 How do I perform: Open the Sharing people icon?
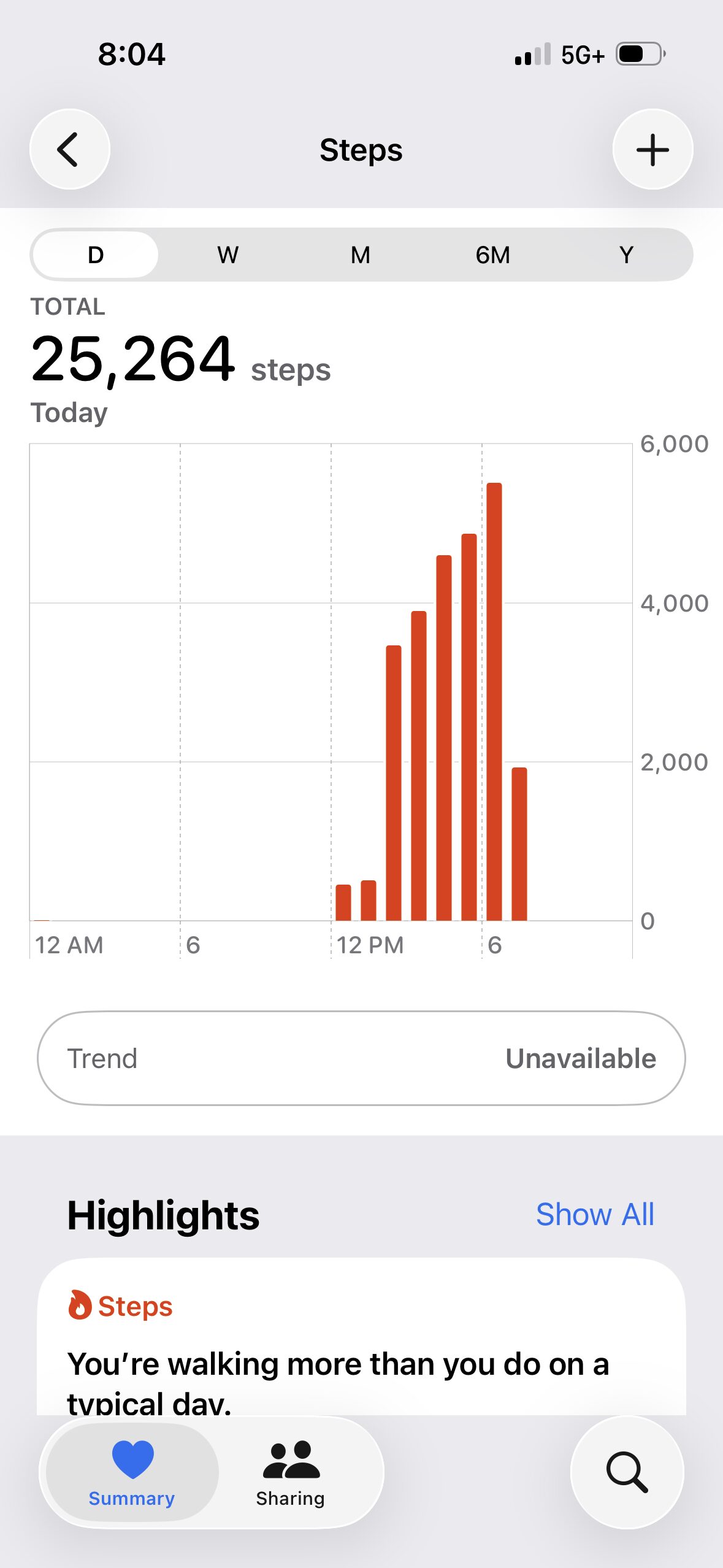click(291, 1460)
